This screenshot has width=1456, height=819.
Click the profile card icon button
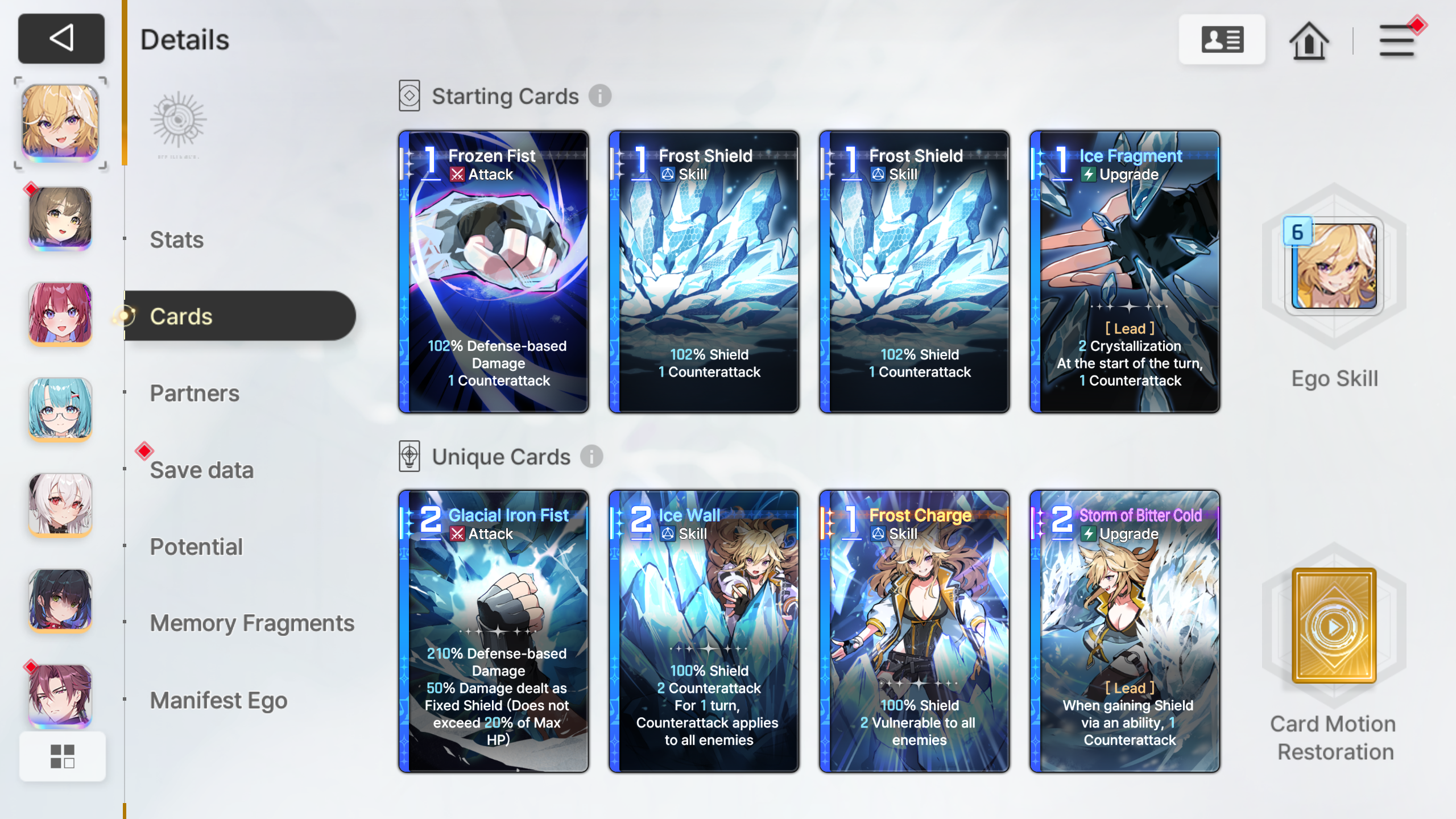(1222, 39)
